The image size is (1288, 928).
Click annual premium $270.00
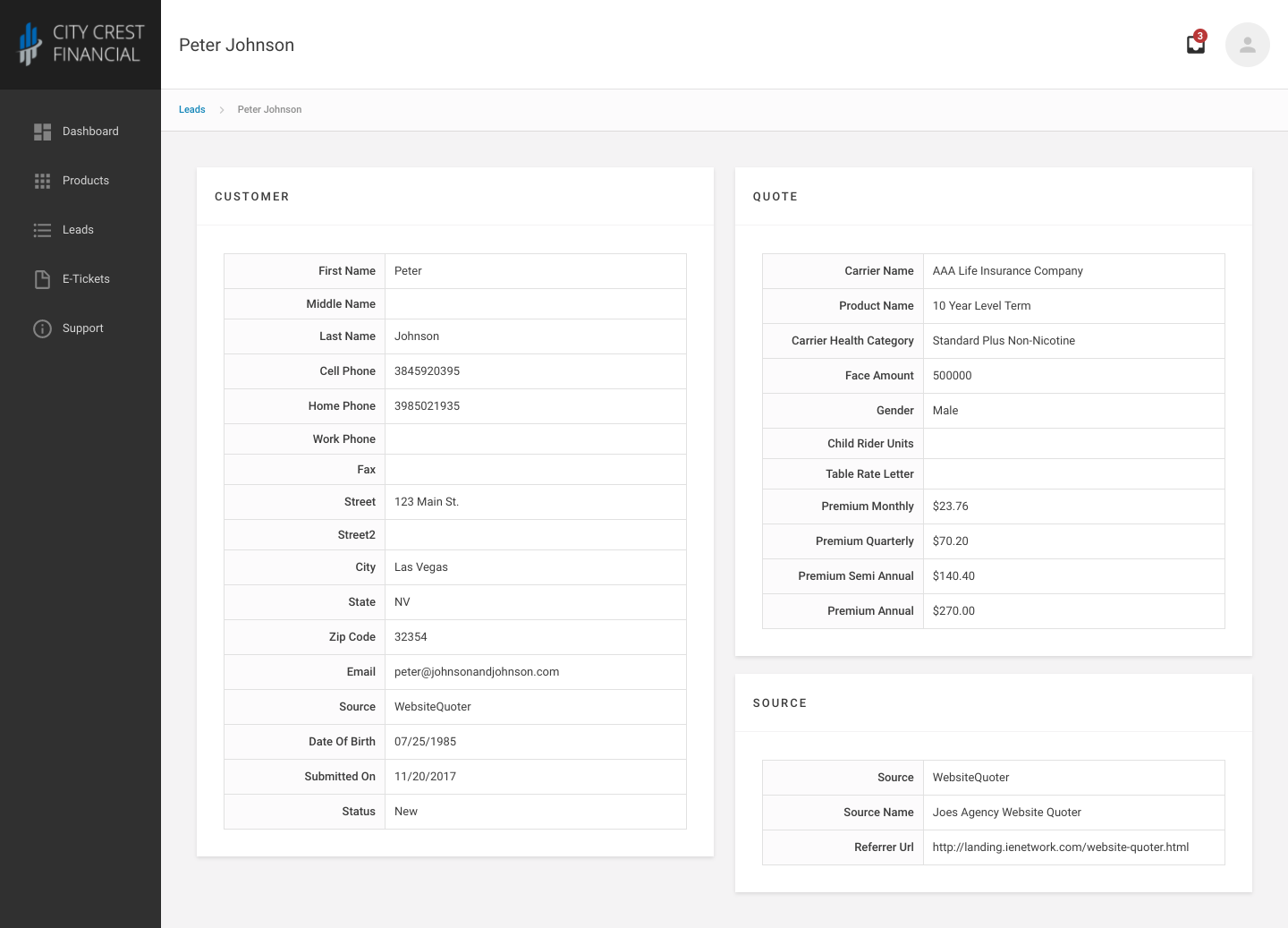tap(953, 611)
